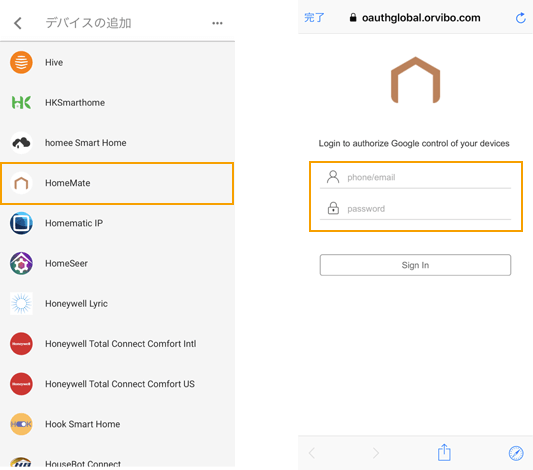Focus the phone/email input field

point(415,178)
